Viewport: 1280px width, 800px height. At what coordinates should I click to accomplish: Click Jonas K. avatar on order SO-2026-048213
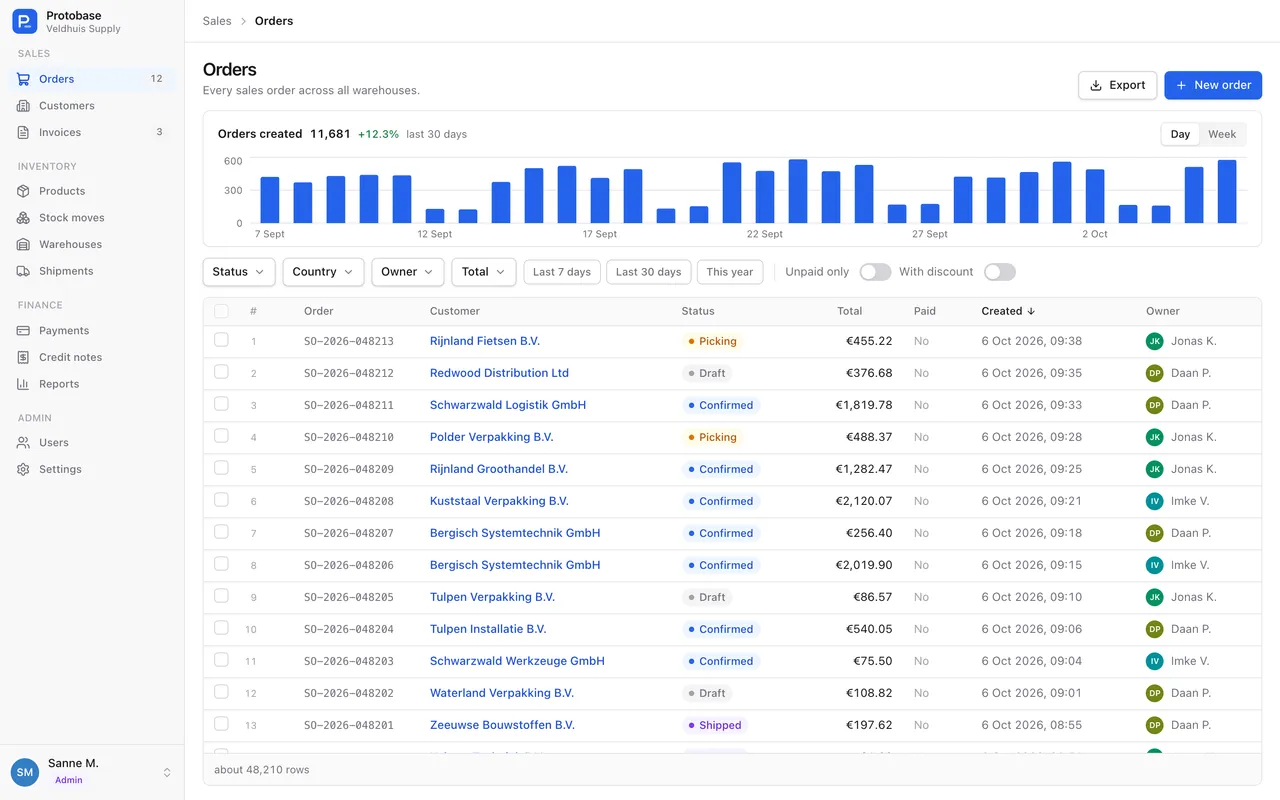[1155, 341]
